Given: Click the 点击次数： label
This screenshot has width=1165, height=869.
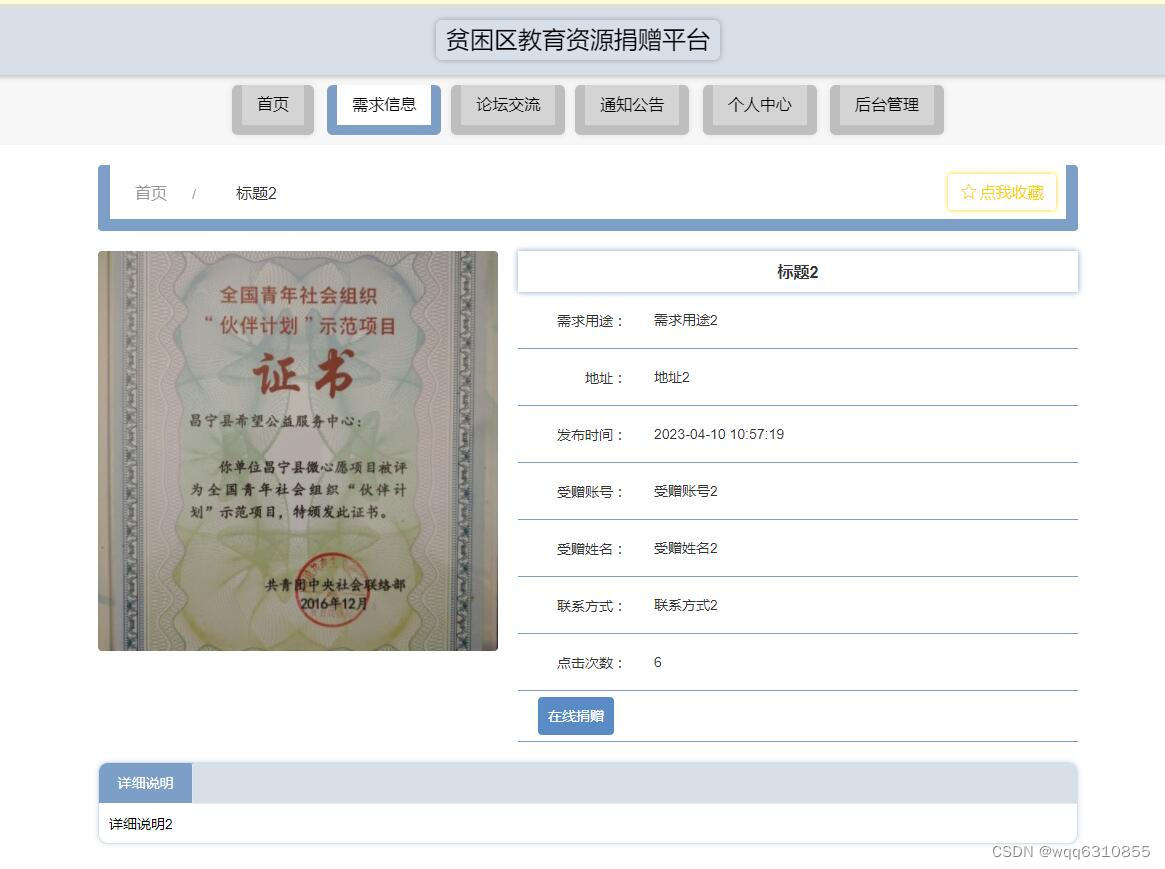Looking at the screenshot, I should pos(591,663).
